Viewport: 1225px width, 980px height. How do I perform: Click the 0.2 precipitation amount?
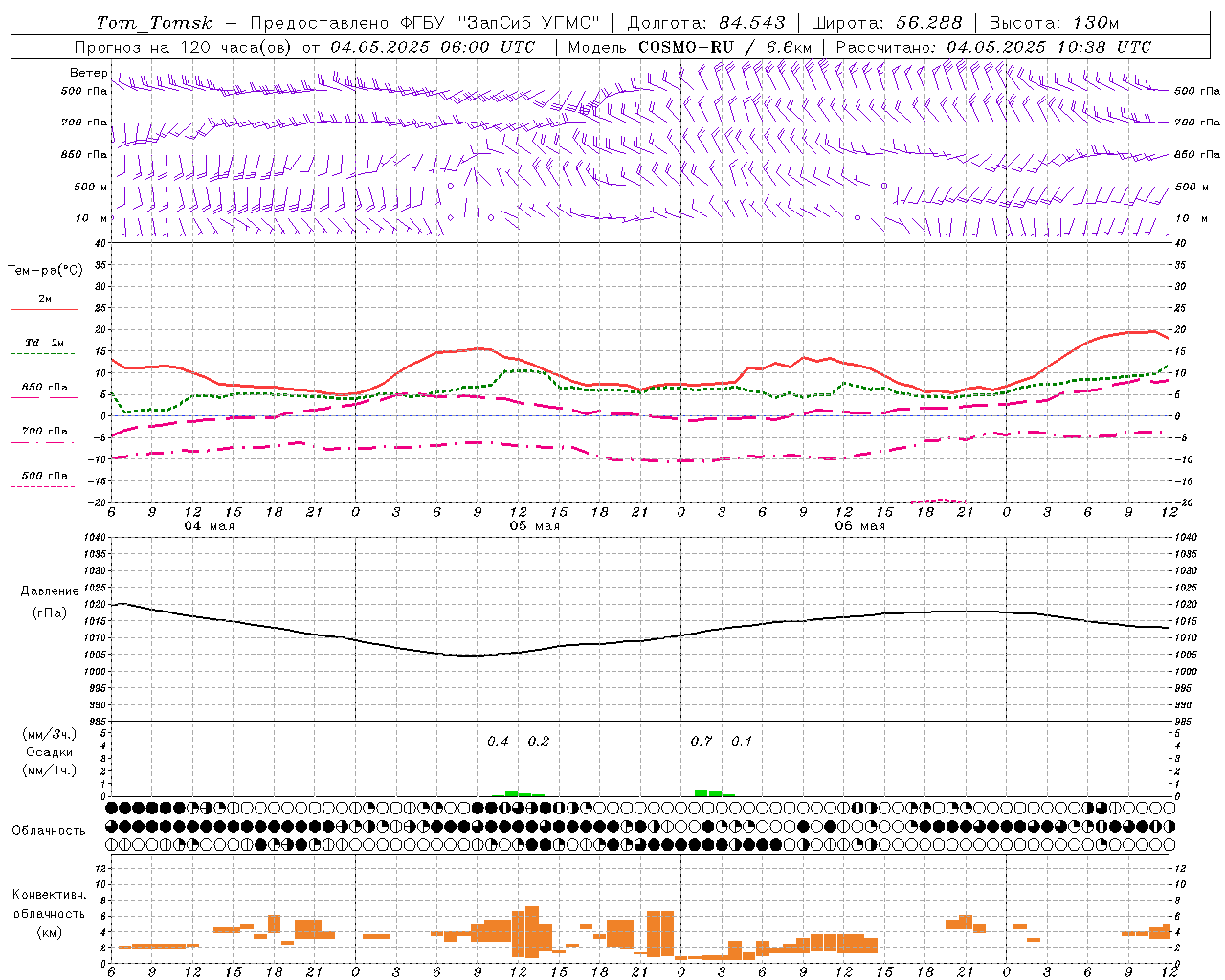click(539, 742)
